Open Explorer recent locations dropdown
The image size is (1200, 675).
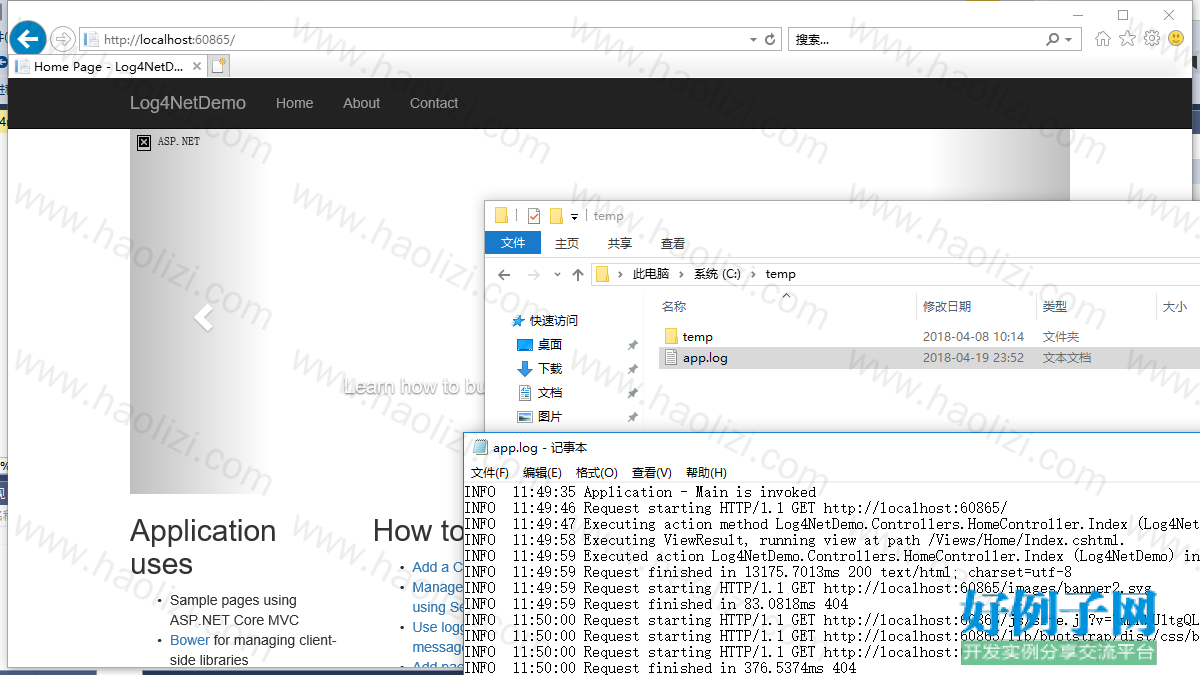[557, 275]
